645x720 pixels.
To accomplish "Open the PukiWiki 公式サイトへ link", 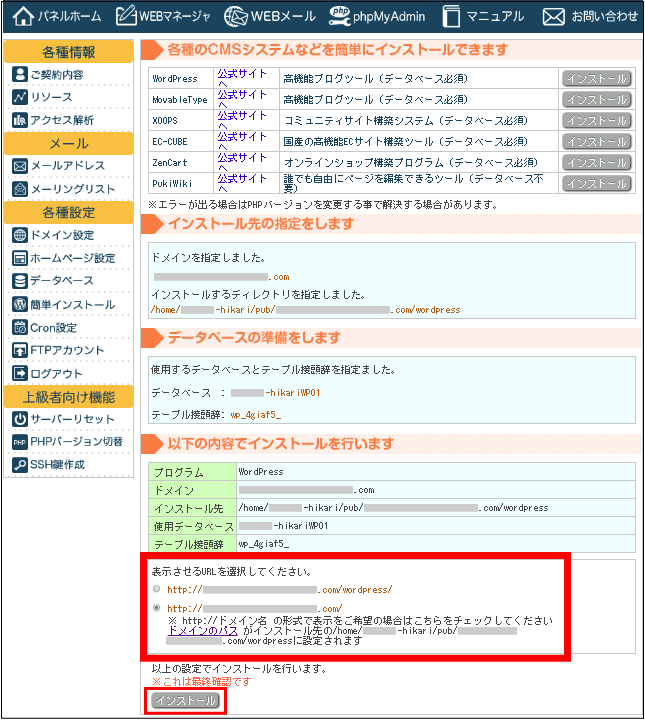I will (x=242, y=184).
